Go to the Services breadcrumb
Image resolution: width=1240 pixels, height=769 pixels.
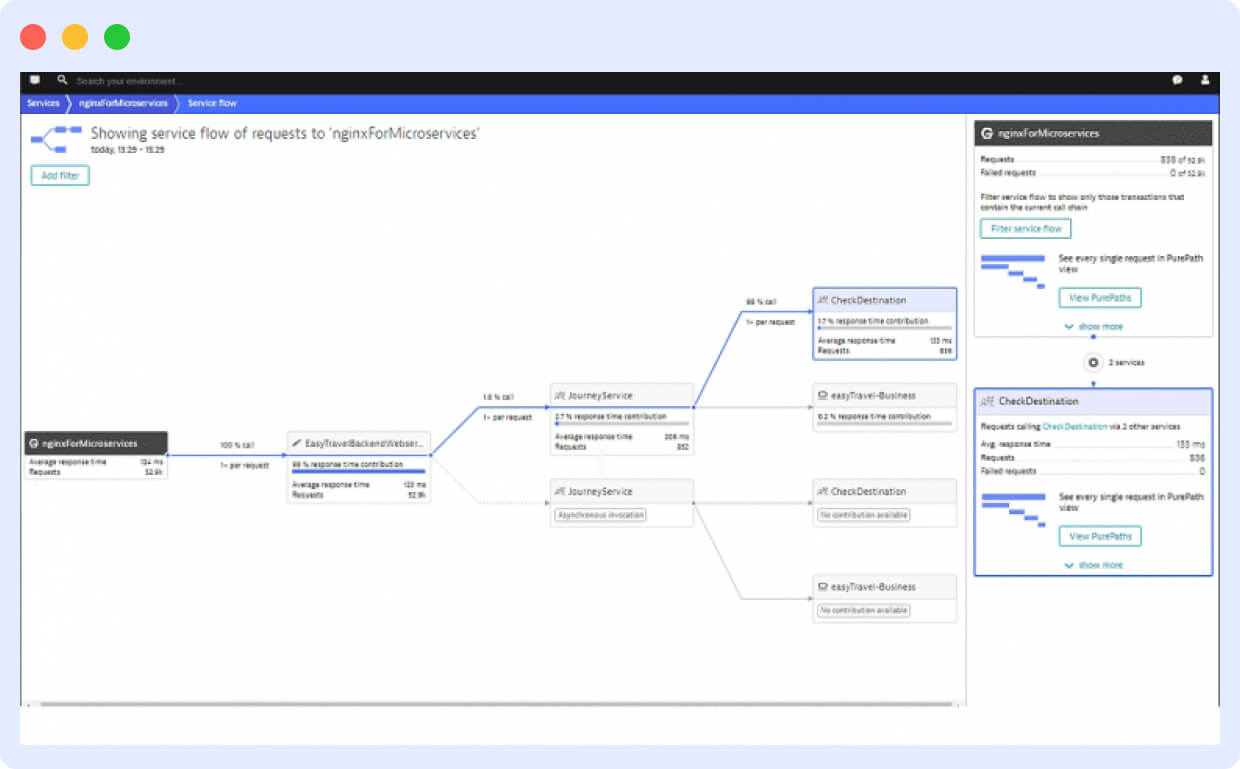coord(43,103)
